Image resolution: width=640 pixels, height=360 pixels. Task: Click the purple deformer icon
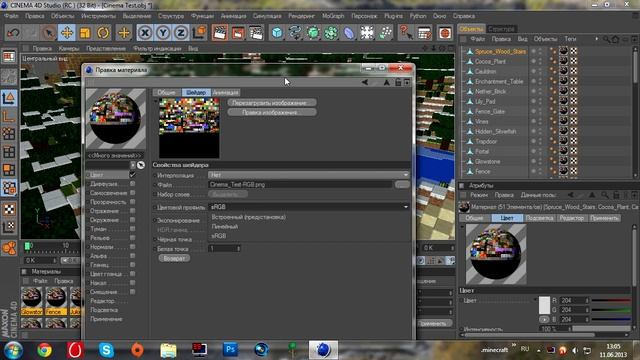pos(349,33)
